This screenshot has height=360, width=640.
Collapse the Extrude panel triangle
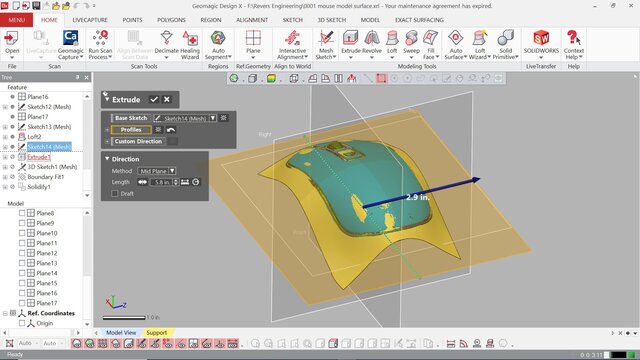point(107,99)
